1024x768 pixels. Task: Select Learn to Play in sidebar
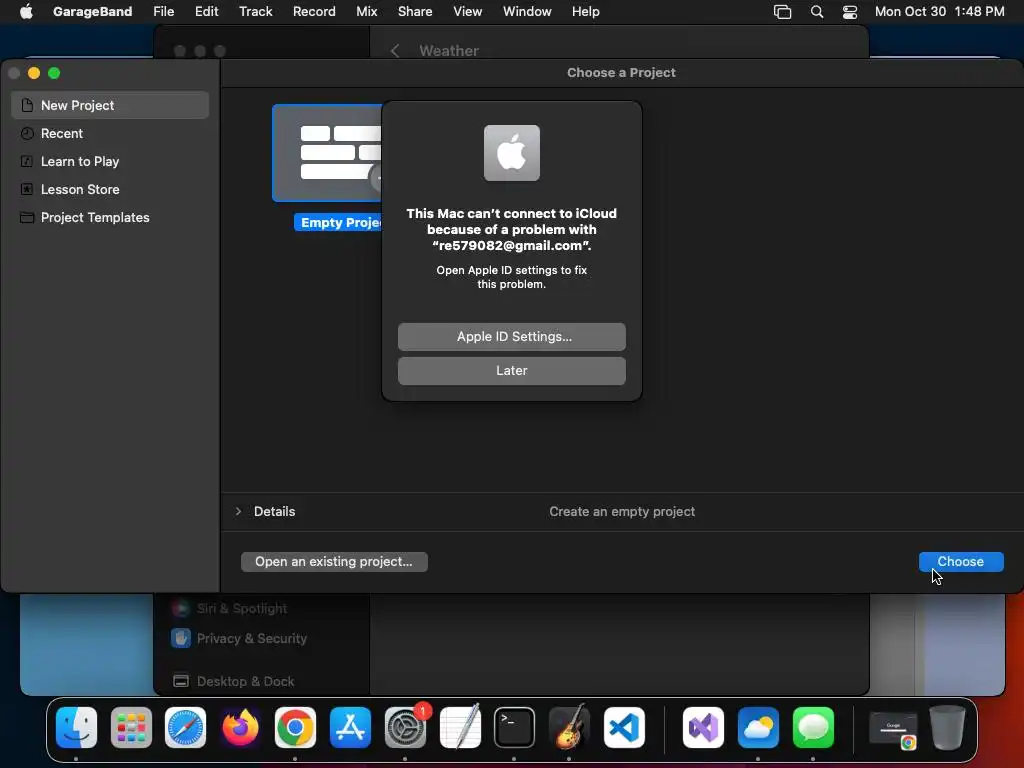point(110,161)
